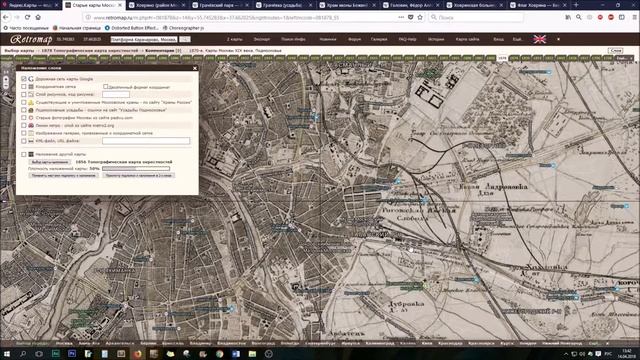Switch to Firefox in the taskbar
640x360 pixels.
[138, 353]
